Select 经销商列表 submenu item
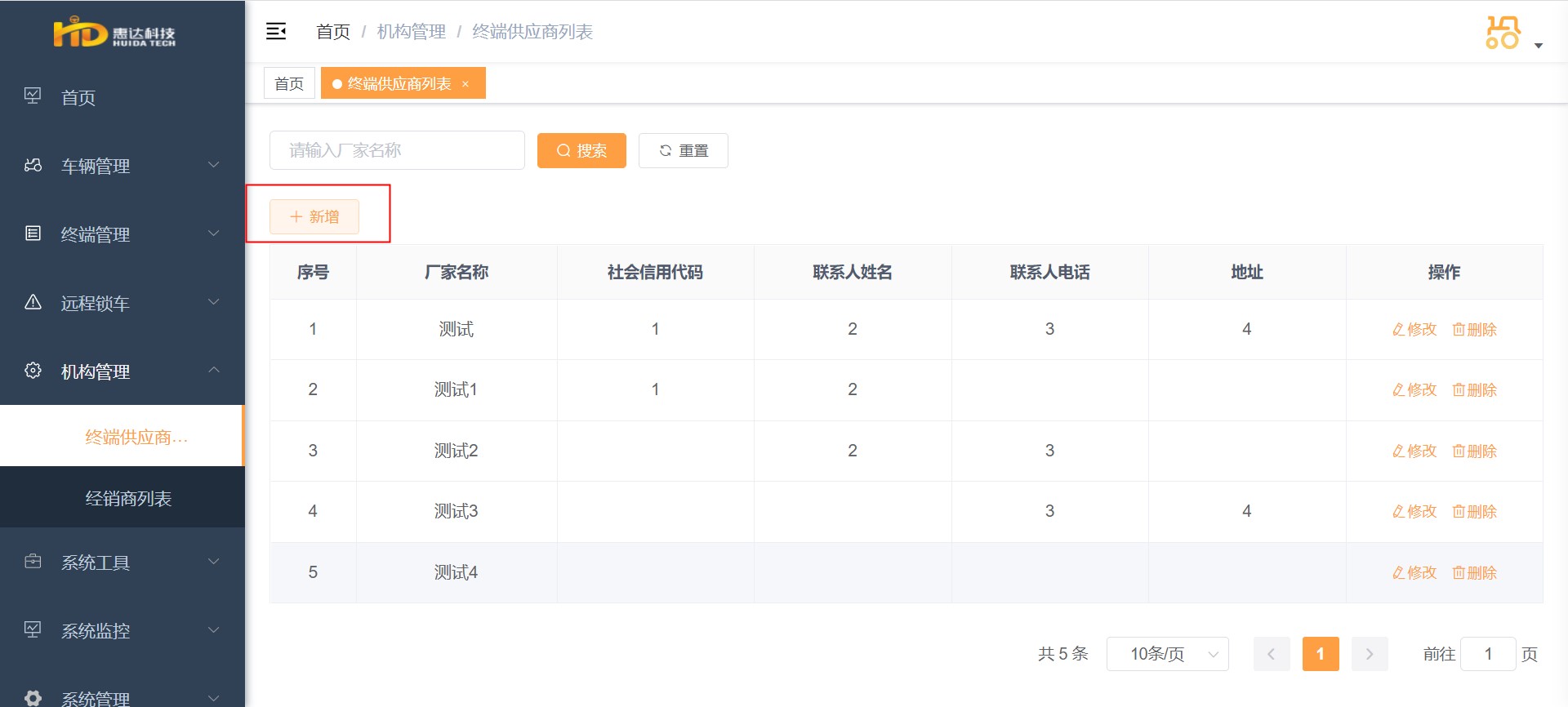Image resolution: width=1568 pixels, height=707 pixels. click(122, 498)
